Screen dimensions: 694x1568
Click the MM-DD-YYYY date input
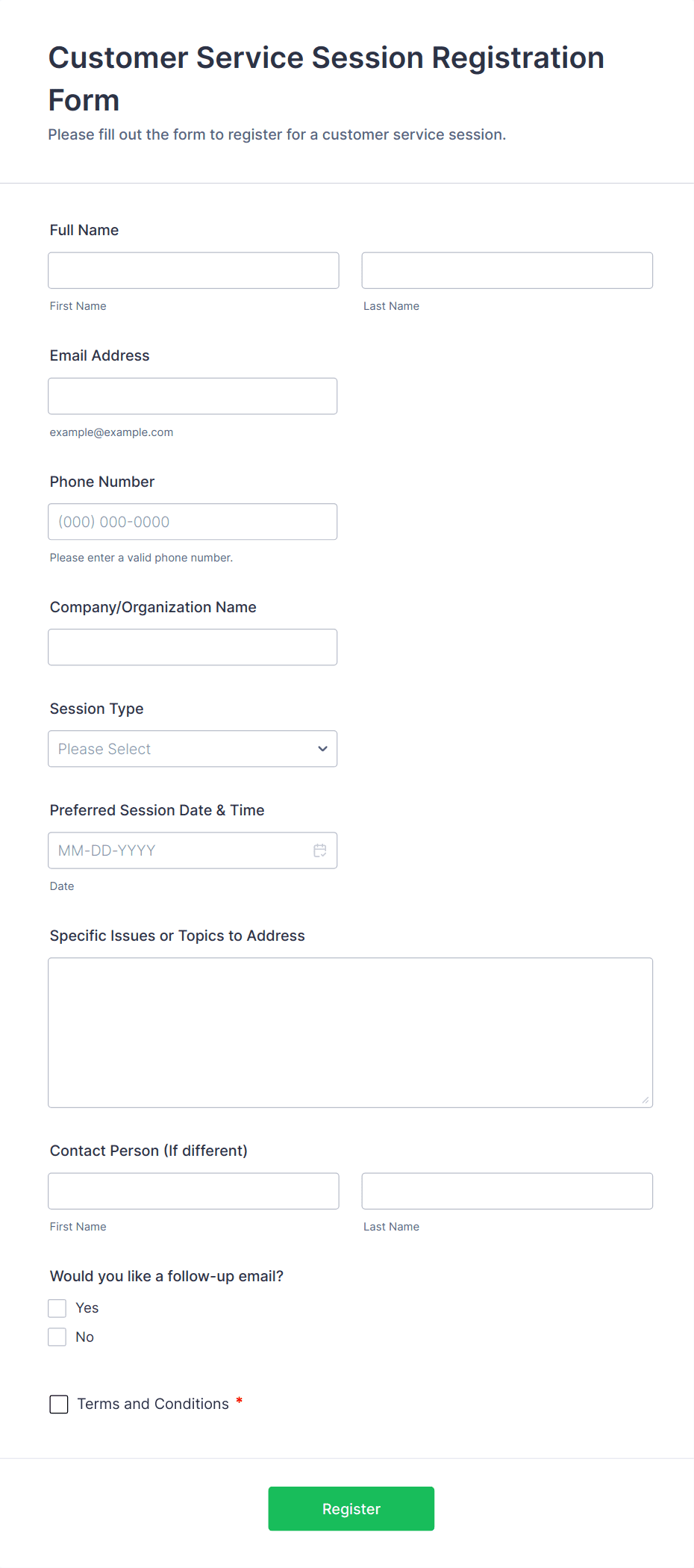tap(179, 850)
